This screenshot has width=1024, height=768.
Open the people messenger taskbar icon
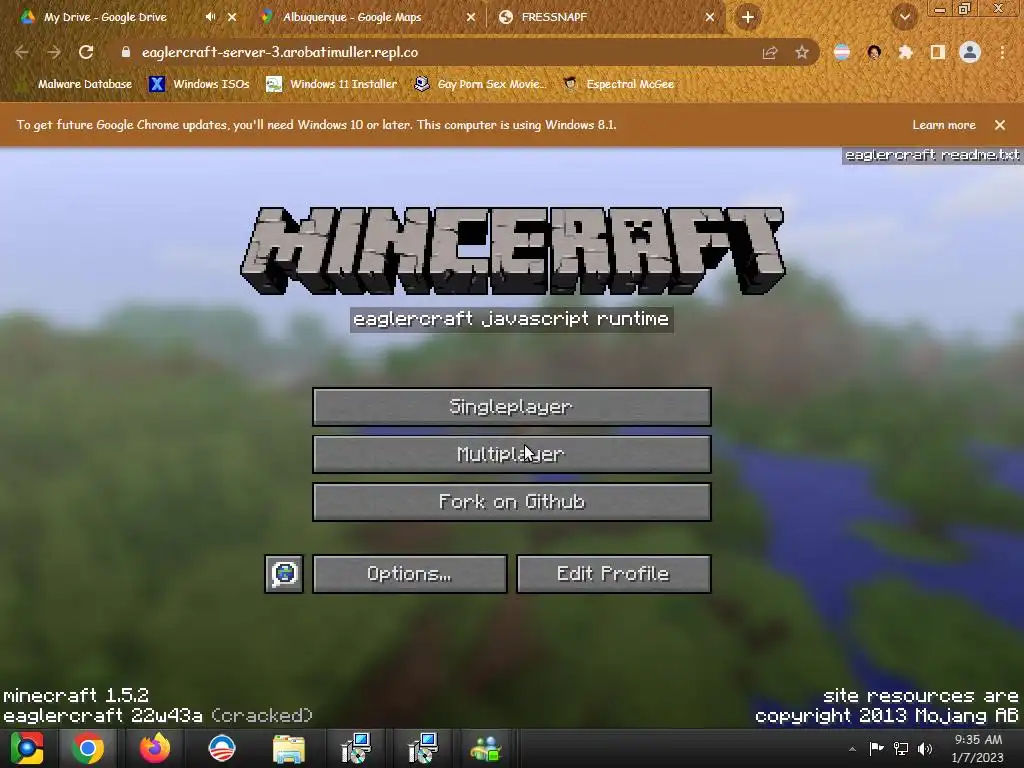click(x=486, y=748)
